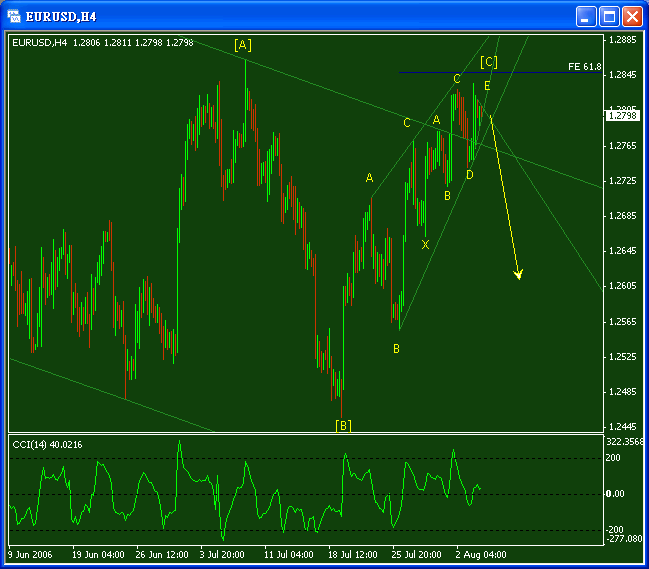Click the 1.2485 price scale value
The height and width of the screenshot is (569, 649).
point(623,392)
